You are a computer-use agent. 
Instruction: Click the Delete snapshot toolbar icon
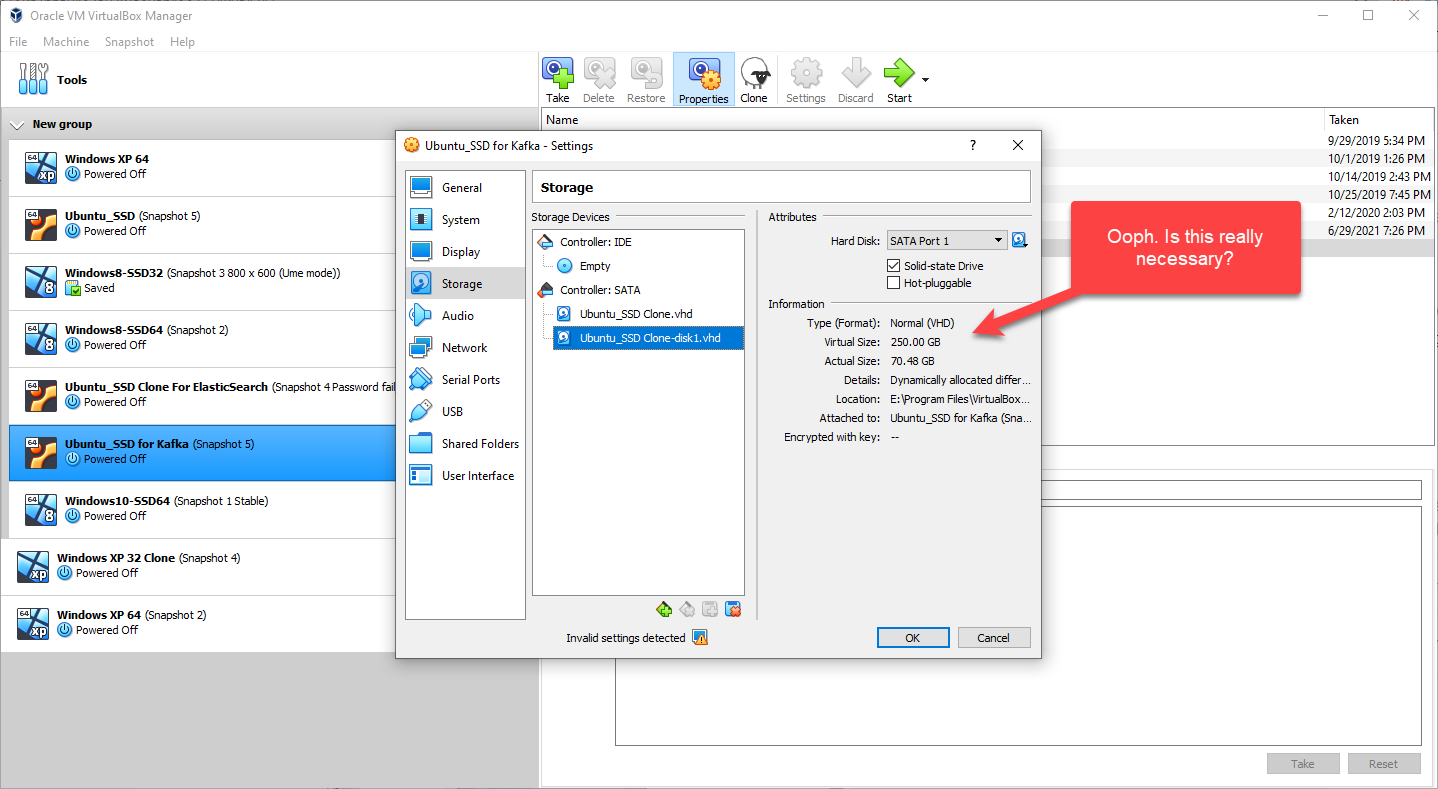coord(599,79)
